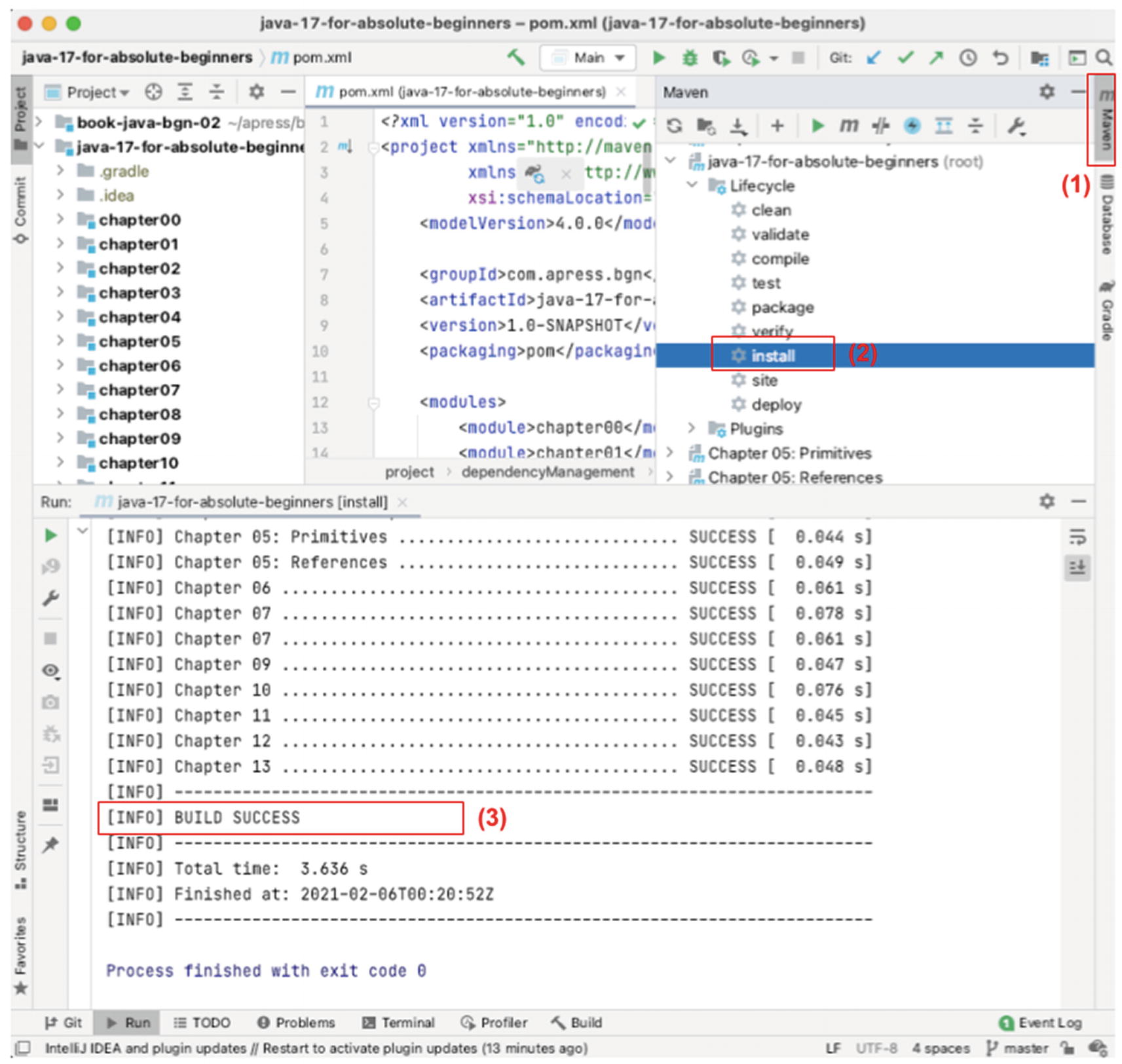
Task: Toggle soft-wrap in Run console
Action: coord(1077,537)
